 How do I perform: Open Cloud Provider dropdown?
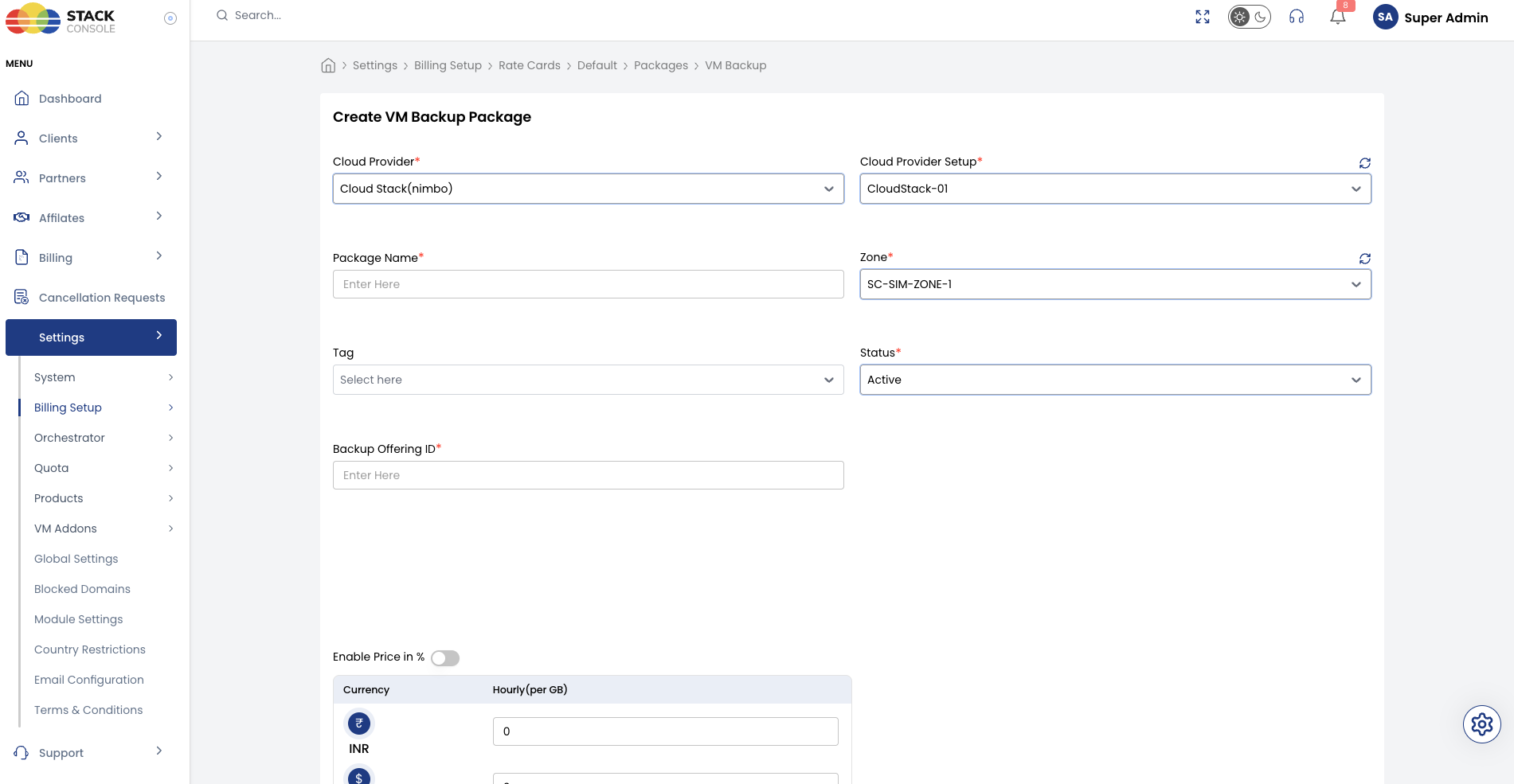pos(589,189)
